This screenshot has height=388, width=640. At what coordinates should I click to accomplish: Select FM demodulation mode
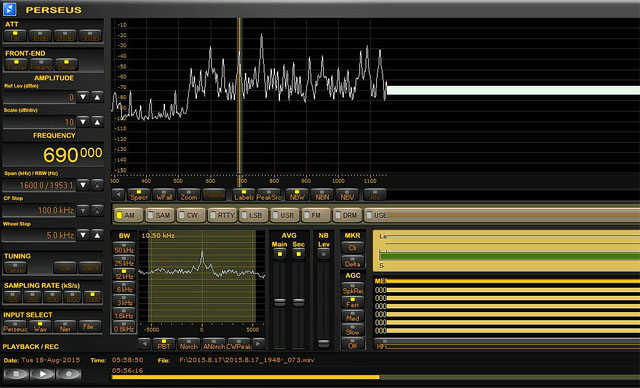point(316,215)
